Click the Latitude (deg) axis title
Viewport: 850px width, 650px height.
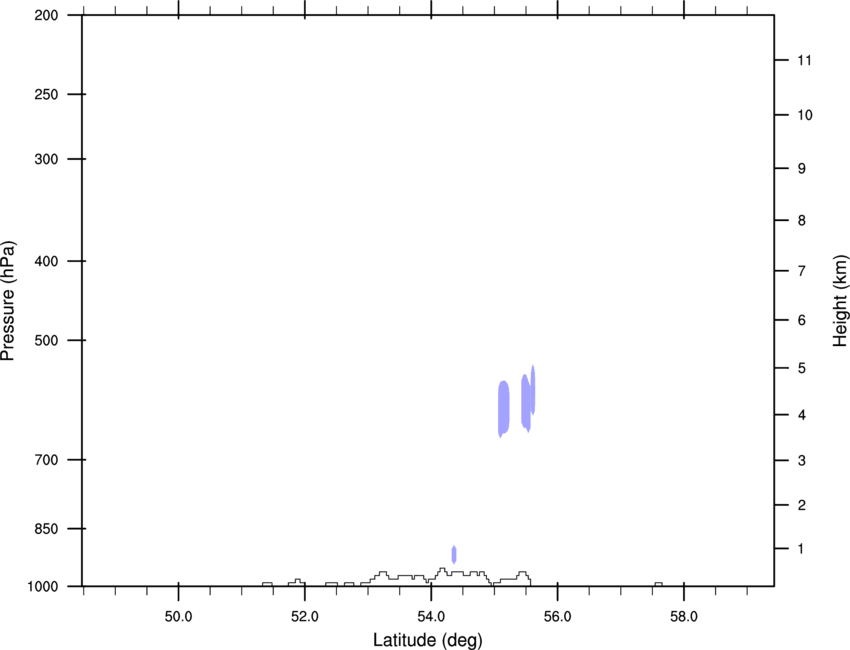[x=428, y=640]
